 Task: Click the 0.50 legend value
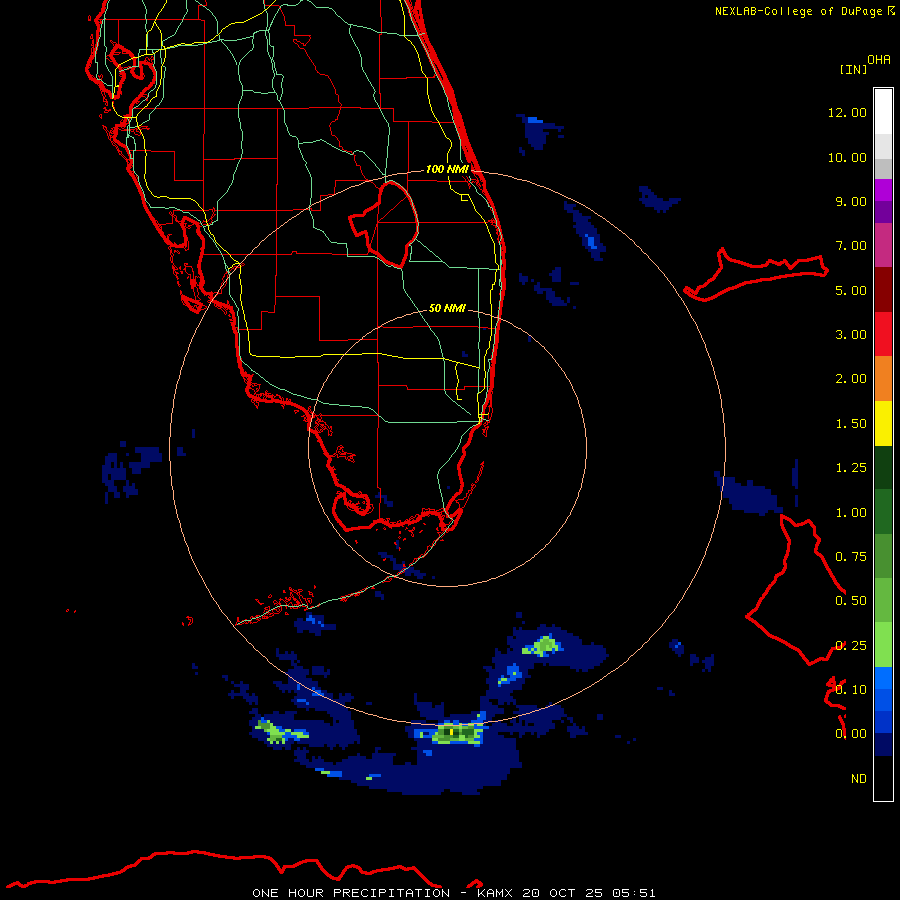[x=851, y=601]
